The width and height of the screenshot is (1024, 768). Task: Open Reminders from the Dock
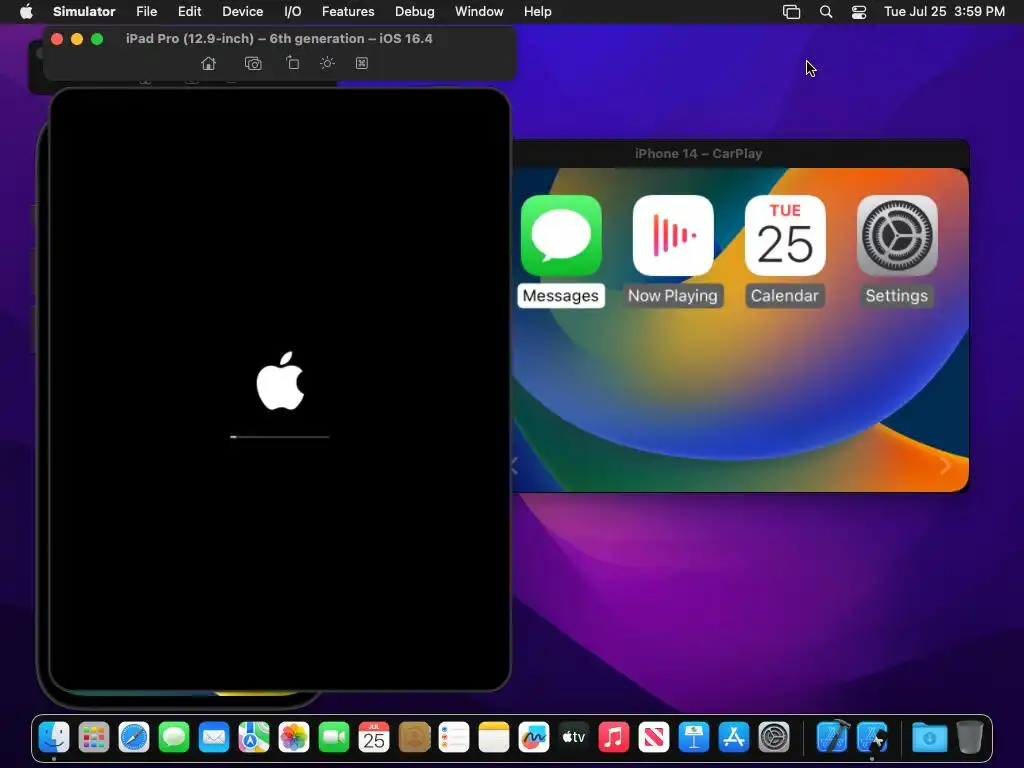coord(454,738)
